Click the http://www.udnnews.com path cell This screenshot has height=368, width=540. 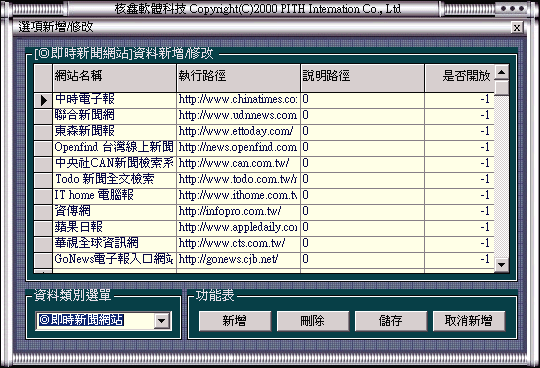(238, 116)
